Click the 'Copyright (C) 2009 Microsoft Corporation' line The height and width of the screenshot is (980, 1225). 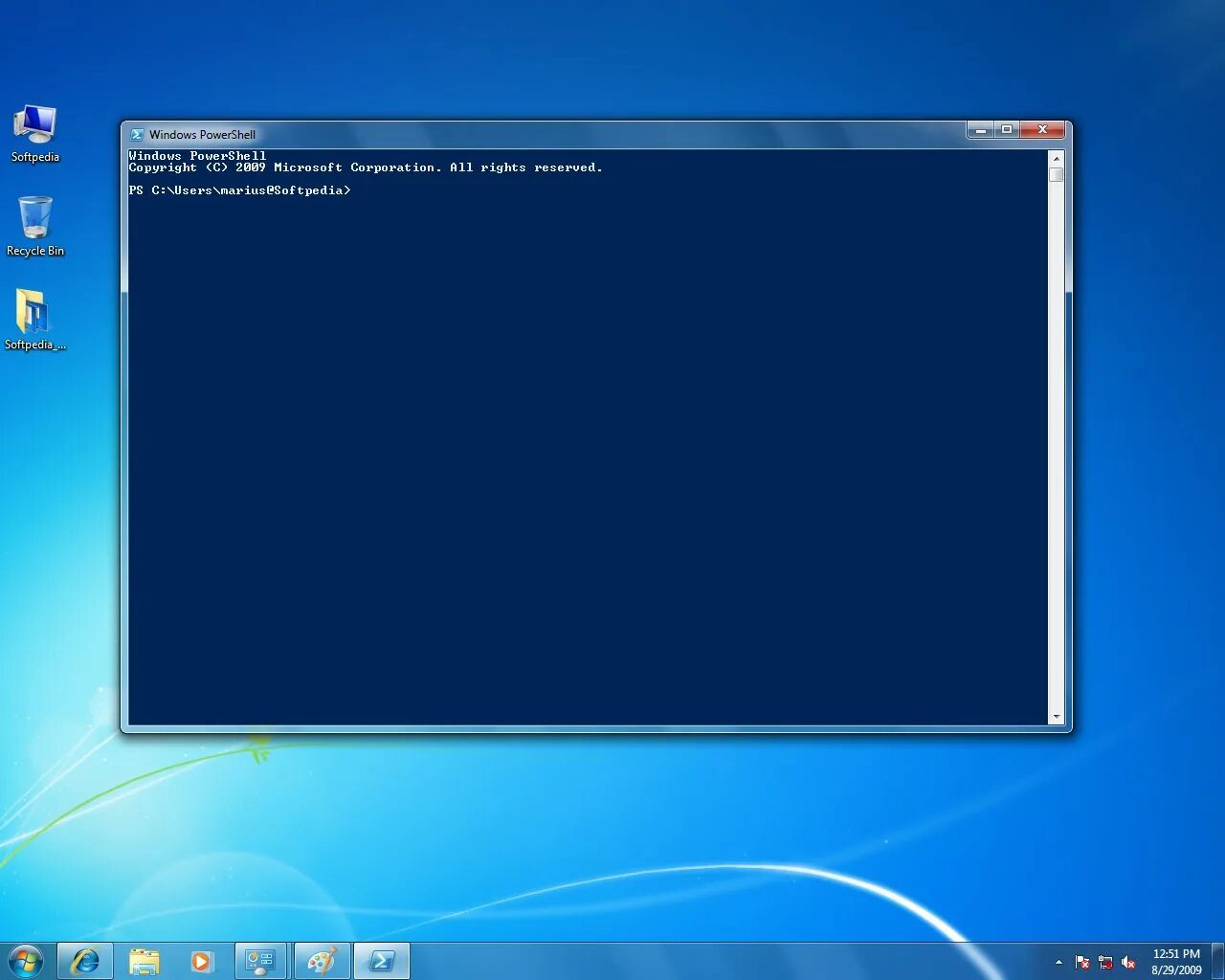(x=366, y=167)
